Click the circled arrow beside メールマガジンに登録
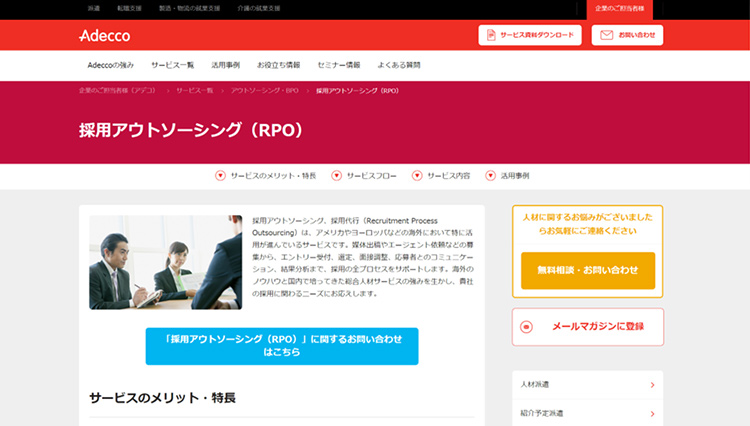This screenshot has width=750, height=426. click(528, 326)
